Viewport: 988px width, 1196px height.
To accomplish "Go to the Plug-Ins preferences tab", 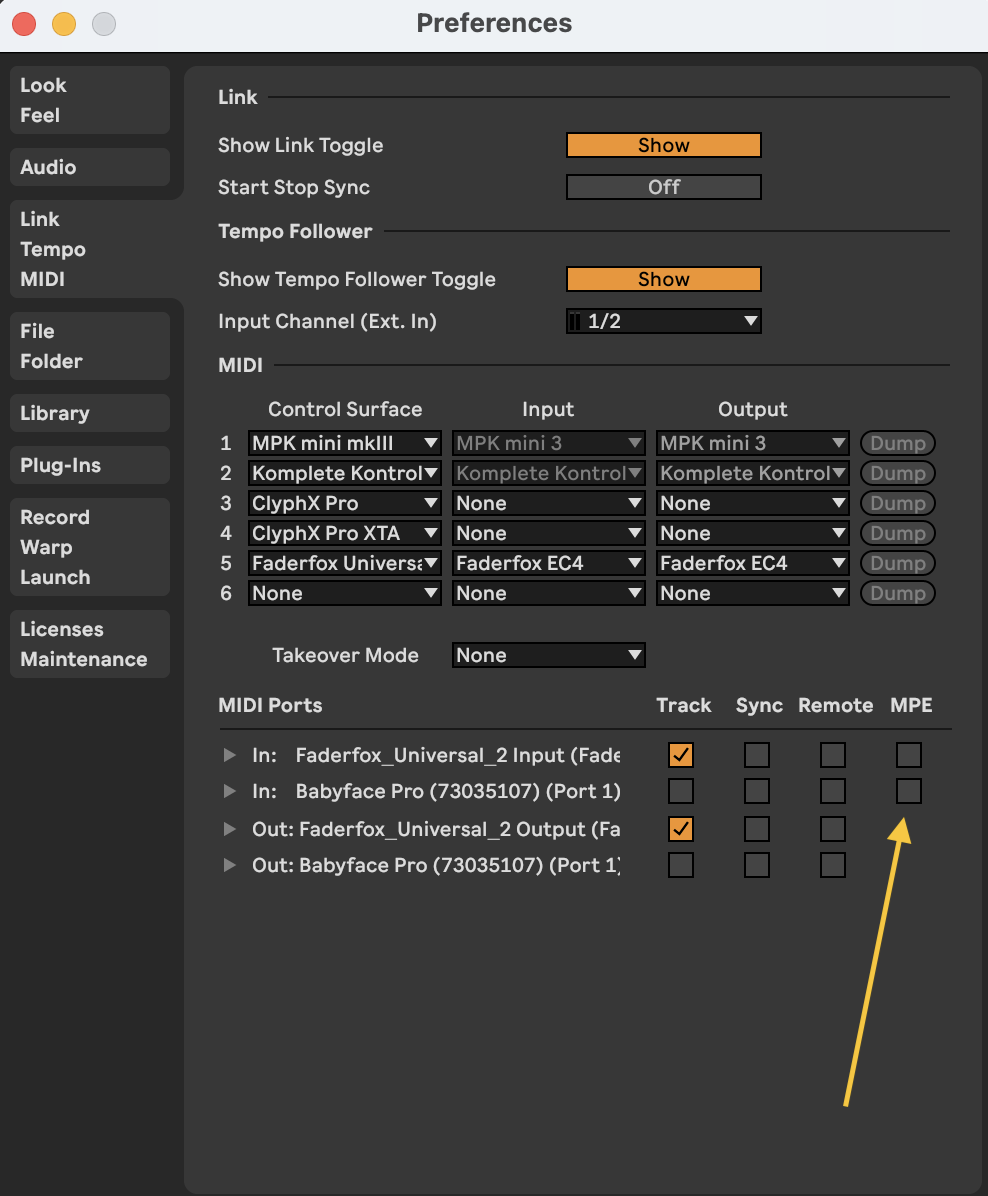I will pyautogui.click(x=90, y=465).
